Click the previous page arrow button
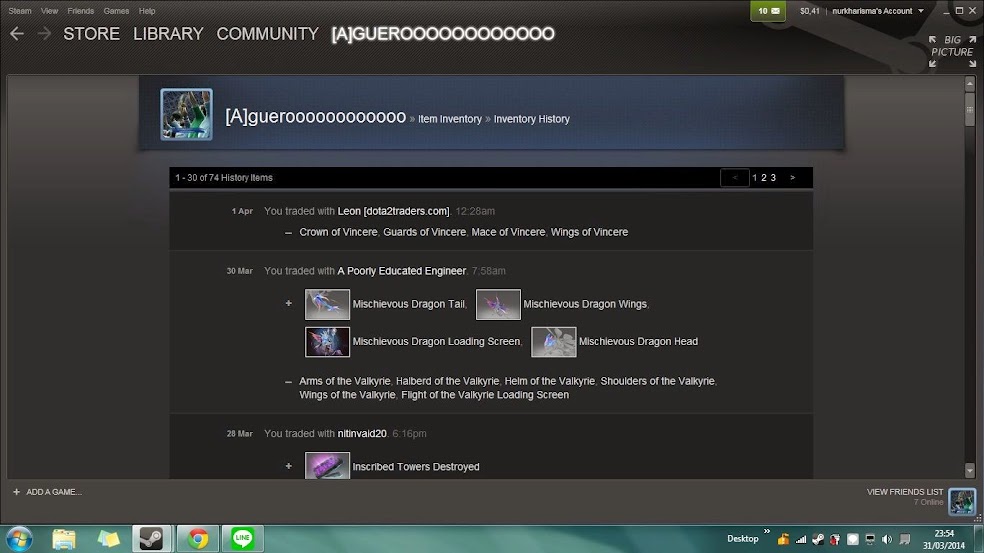This screenshot has height=553, width=984. point(735,178)
